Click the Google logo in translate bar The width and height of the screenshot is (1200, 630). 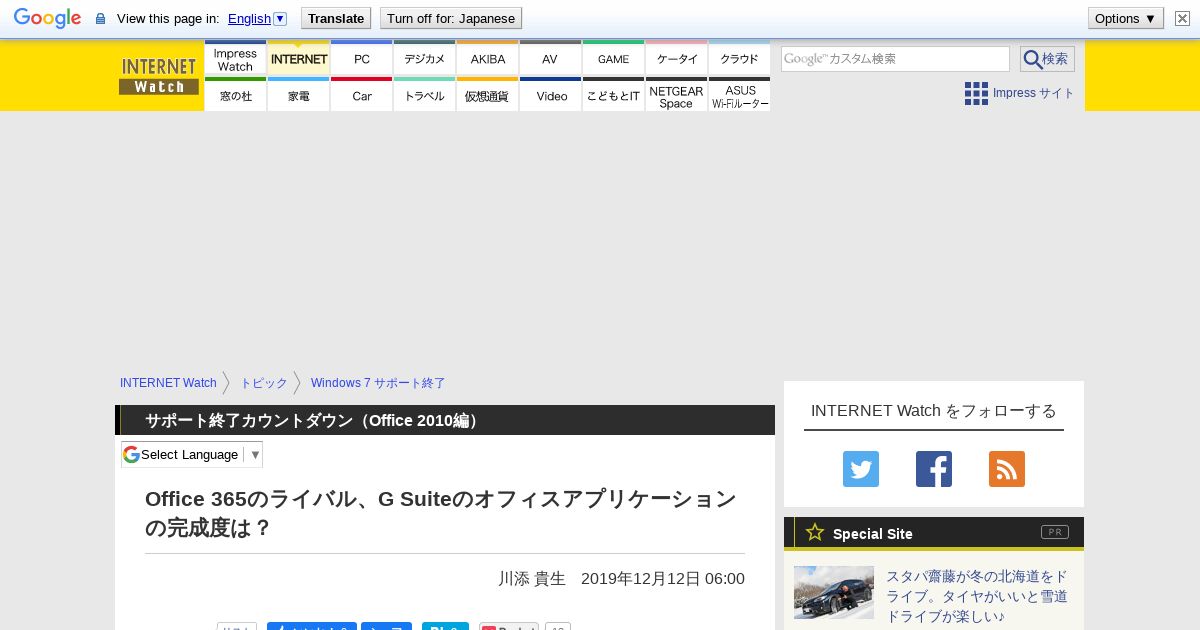(x=47, y=18)
